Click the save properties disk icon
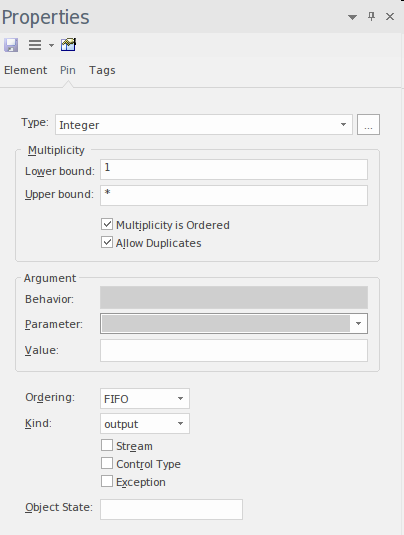Screen dimensions: 404x535 coord(11,45)
